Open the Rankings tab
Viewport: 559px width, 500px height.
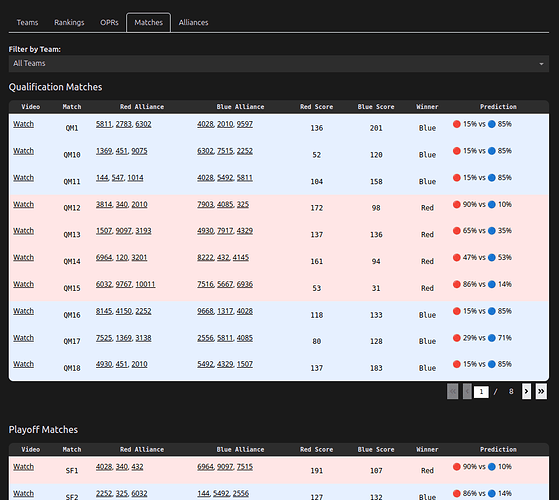click(x=69, y=22)
